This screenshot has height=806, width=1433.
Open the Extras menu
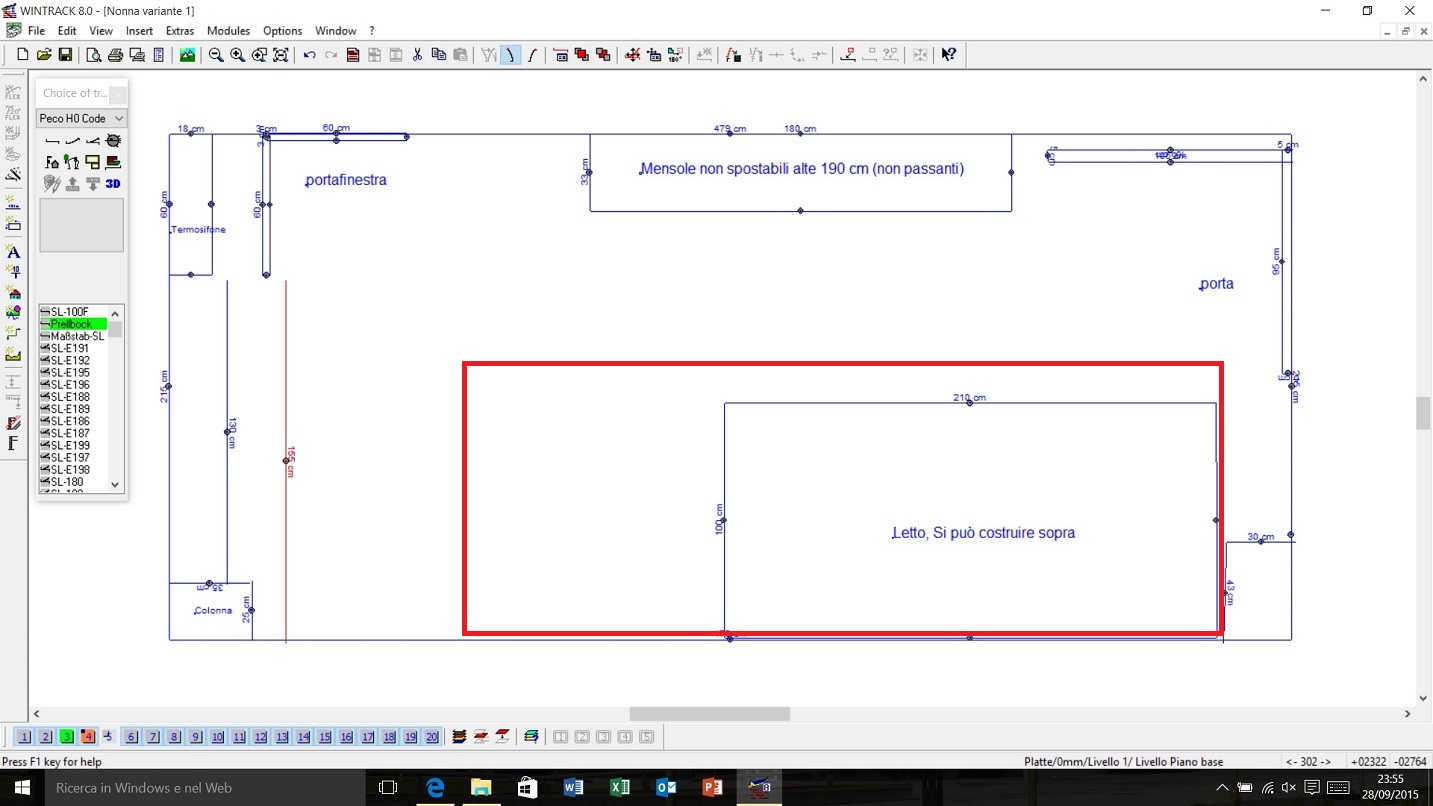tap(180, 31)
